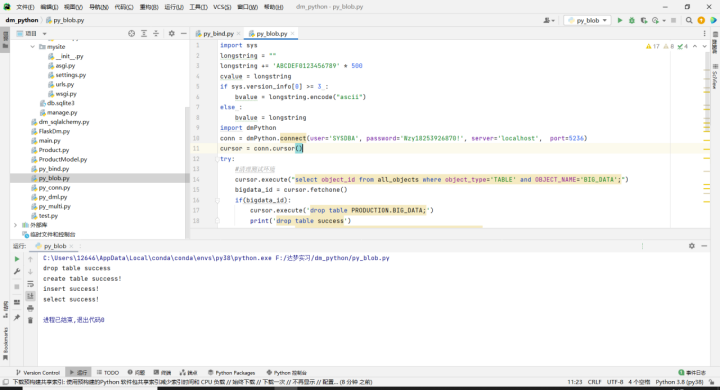
Task: Select manage.py in project tree
Action: 62,113
